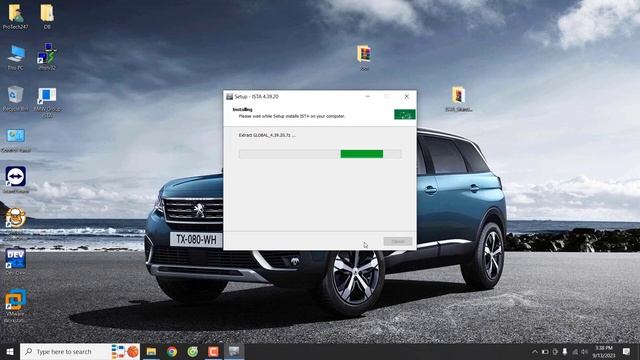Select the DEV-C++ desktop shortcut
The height and width of the screenshot is (360, 640).
coord(16,261)
